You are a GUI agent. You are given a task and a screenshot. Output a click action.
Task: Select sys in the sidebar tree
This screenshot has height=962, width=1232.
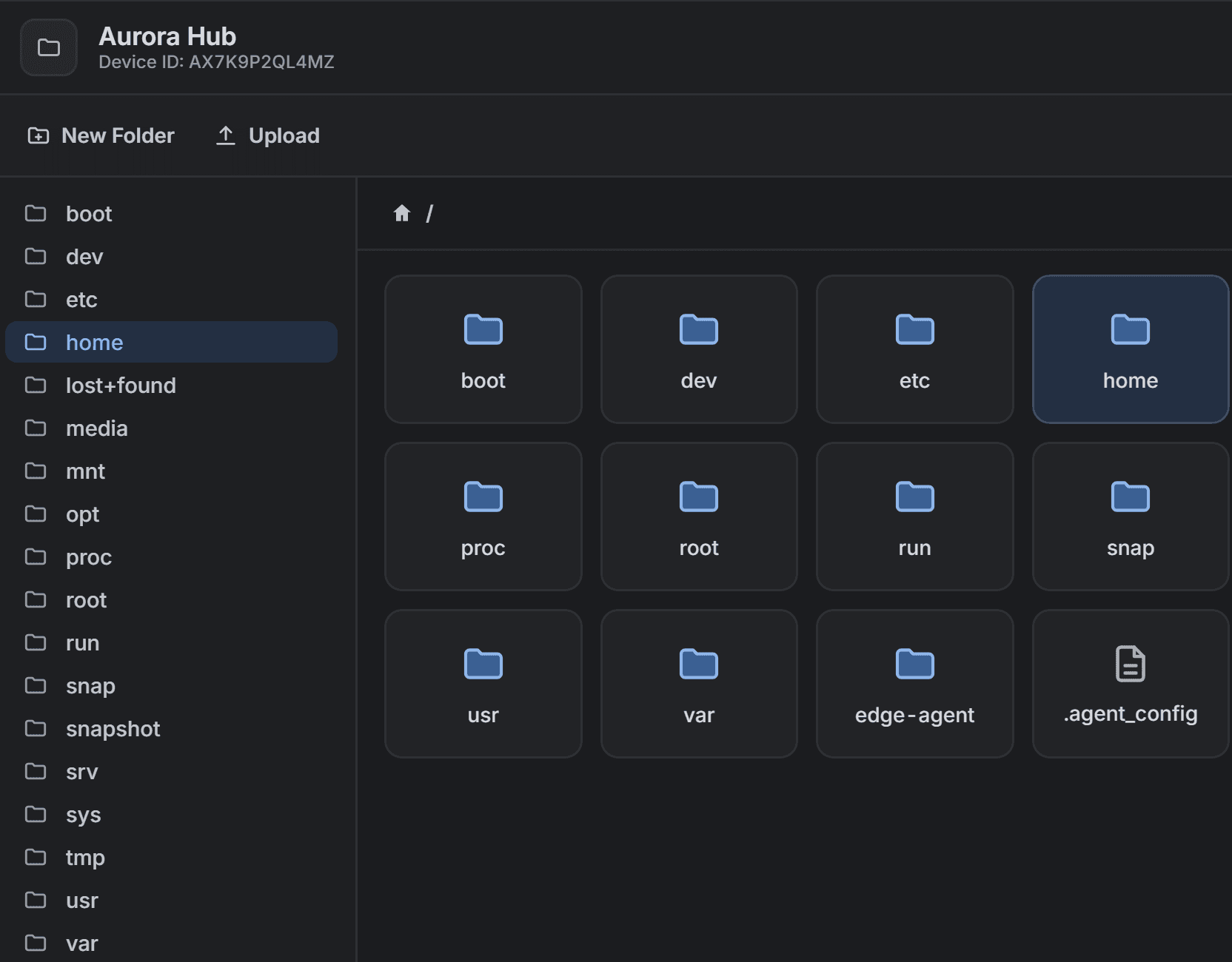coord(172,815)
